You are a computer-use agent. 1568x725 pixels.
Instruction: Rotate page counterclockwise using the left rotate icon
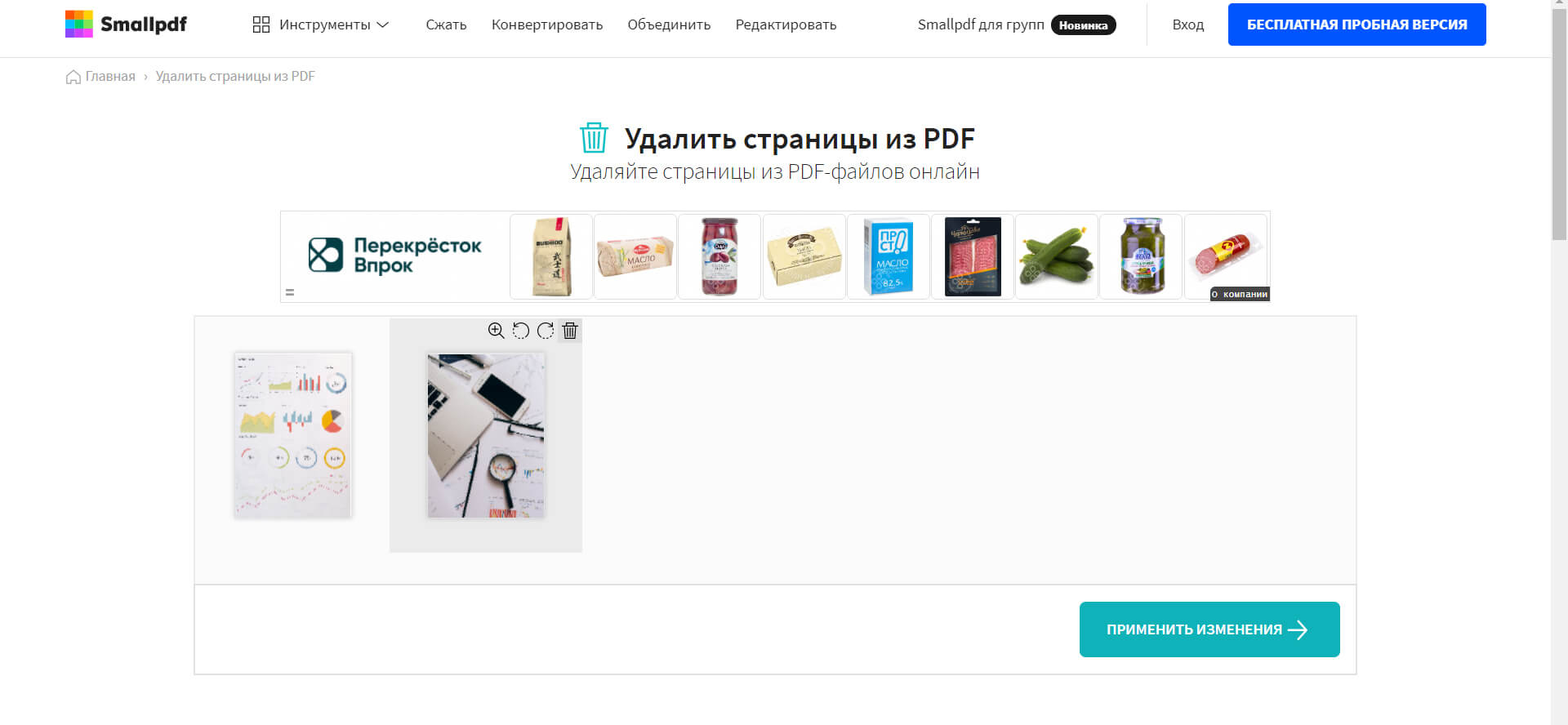tap(521, 331)
